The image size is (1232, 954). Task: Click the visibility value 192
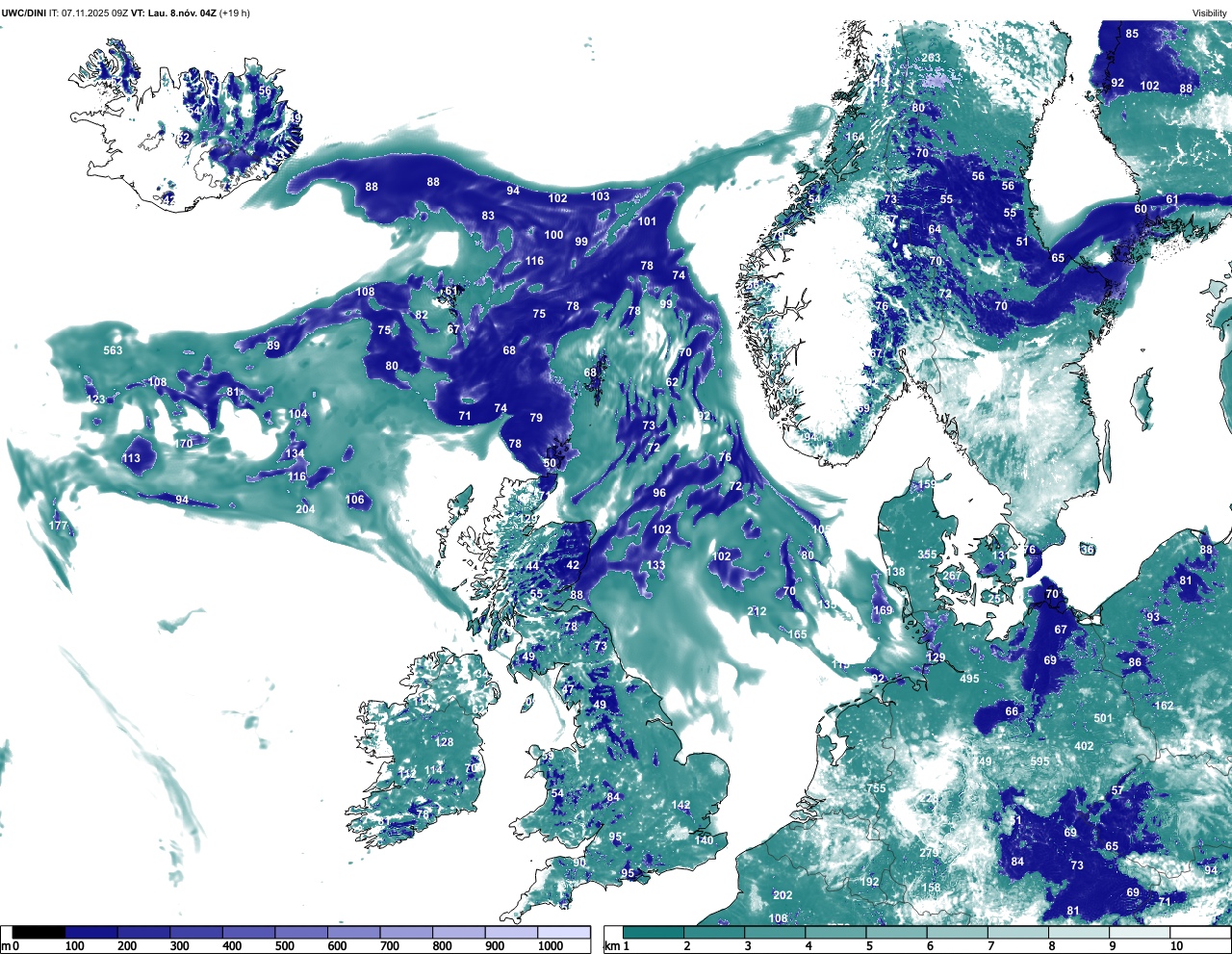click(870, 882)
